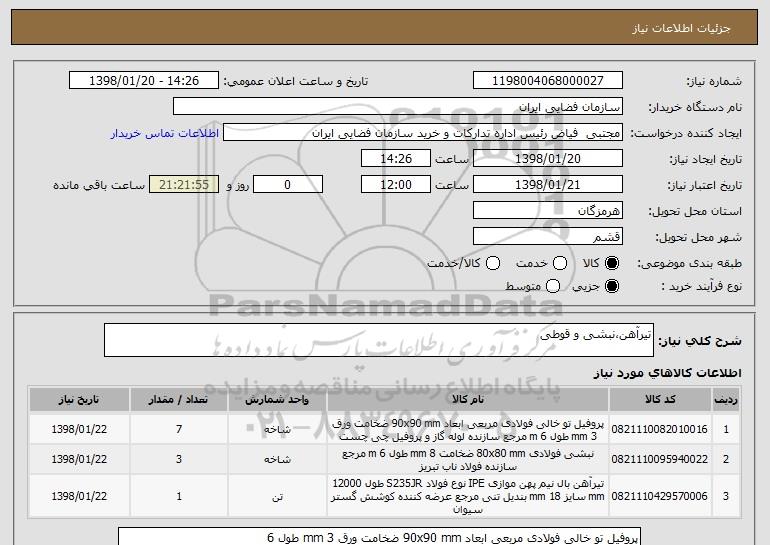Image resolution: width=770 pixels, height=545 pixels.
Task: Click the label ساعت باقی مانده
Action: point(99,185)
